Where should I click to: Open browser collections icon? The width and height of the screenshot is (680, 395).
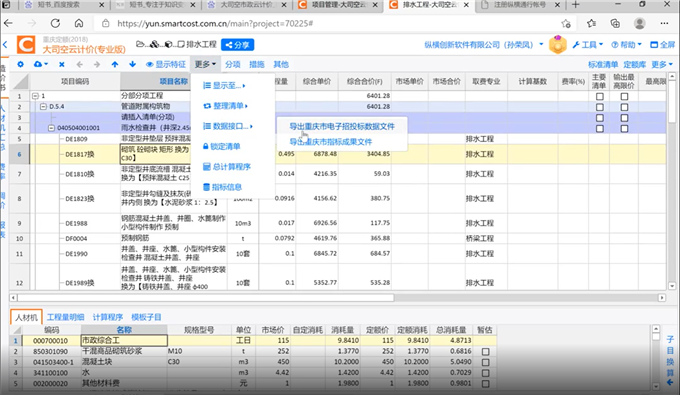pos(615,23)
